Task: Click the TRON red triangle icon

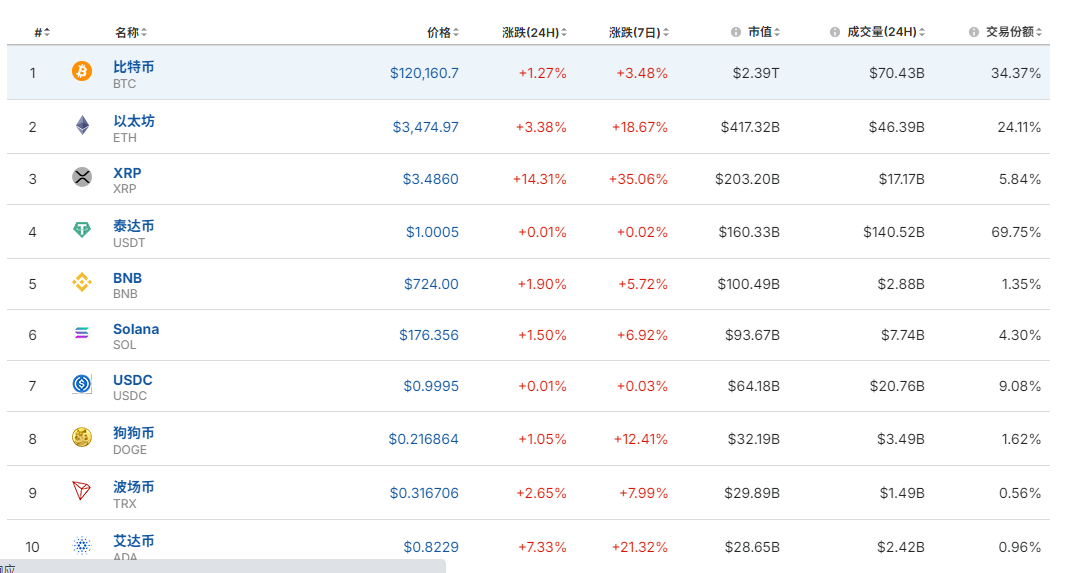Action: pos(82,491)
